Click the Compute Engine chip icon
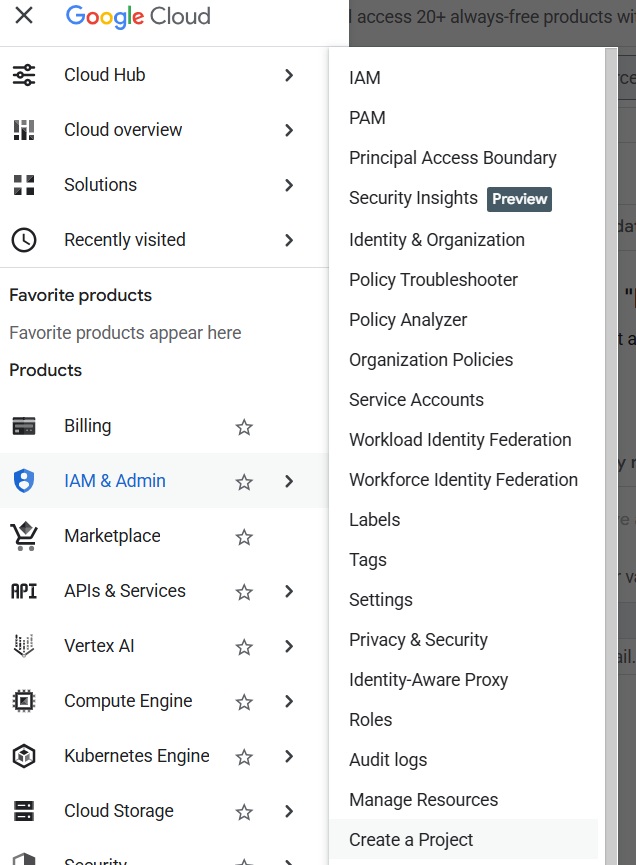The height and width of the screenshot is (865, 636). pos(24,701)
